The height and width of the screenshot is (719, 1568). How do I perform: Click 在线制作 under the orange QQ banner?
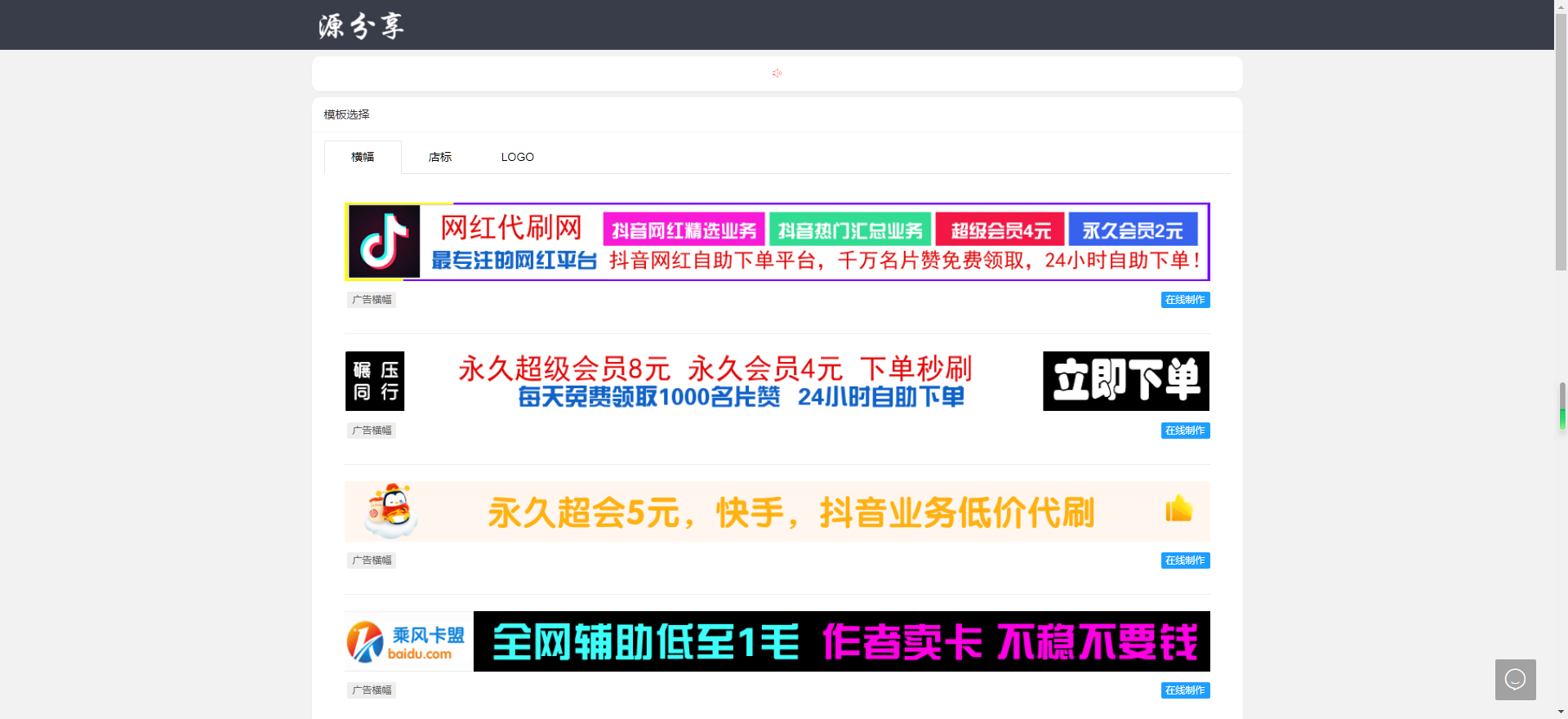point(1185,560)
